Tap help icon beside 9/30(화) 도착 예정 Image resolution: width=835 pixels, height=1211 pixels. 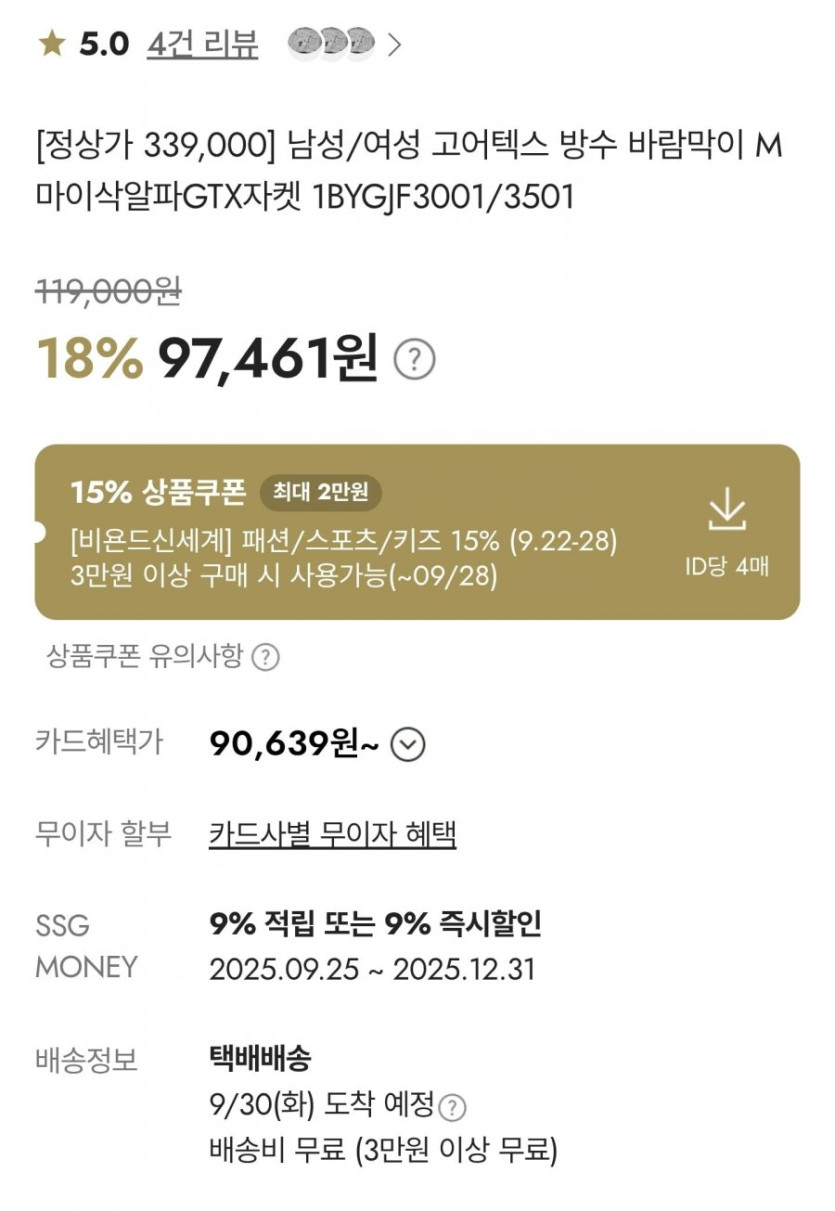[x=453, y=1107]
